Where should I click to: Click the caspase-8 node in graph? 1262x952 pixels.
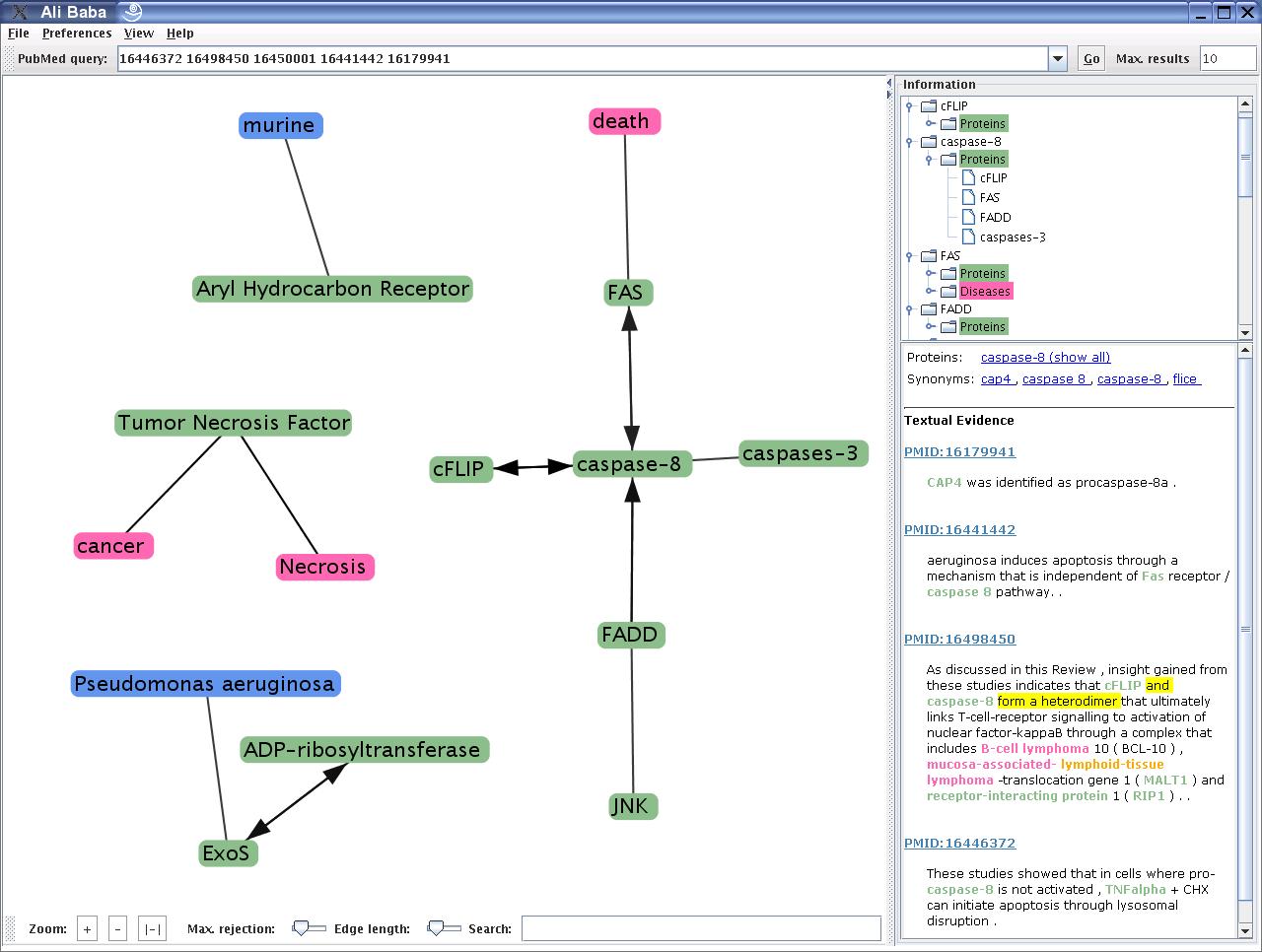point(628,464)
